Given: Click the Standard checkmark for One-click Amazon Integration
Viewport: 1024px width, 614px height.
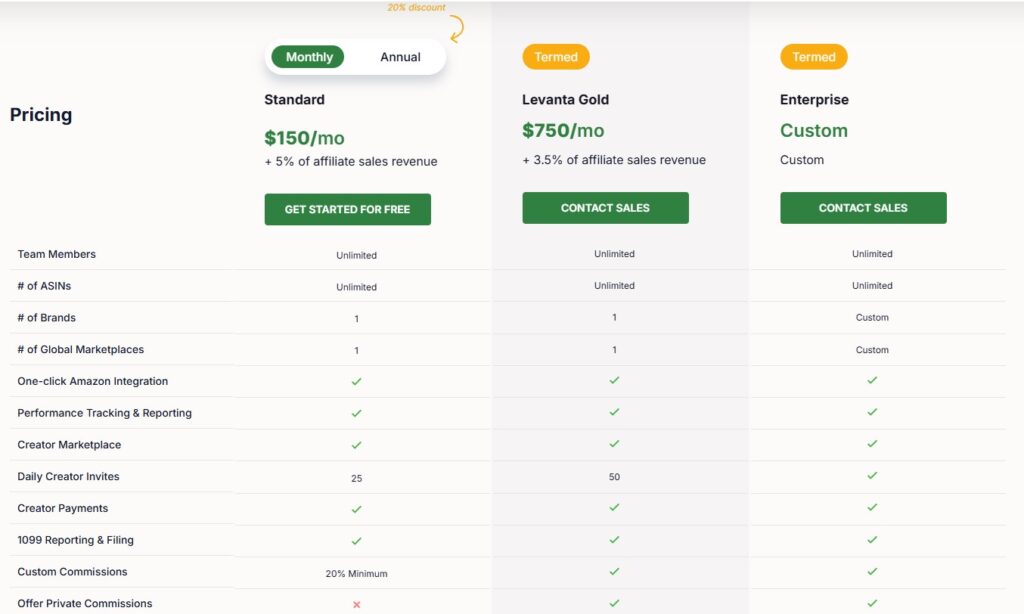Looking at the screenshot, I should click(x=357, y=381).
